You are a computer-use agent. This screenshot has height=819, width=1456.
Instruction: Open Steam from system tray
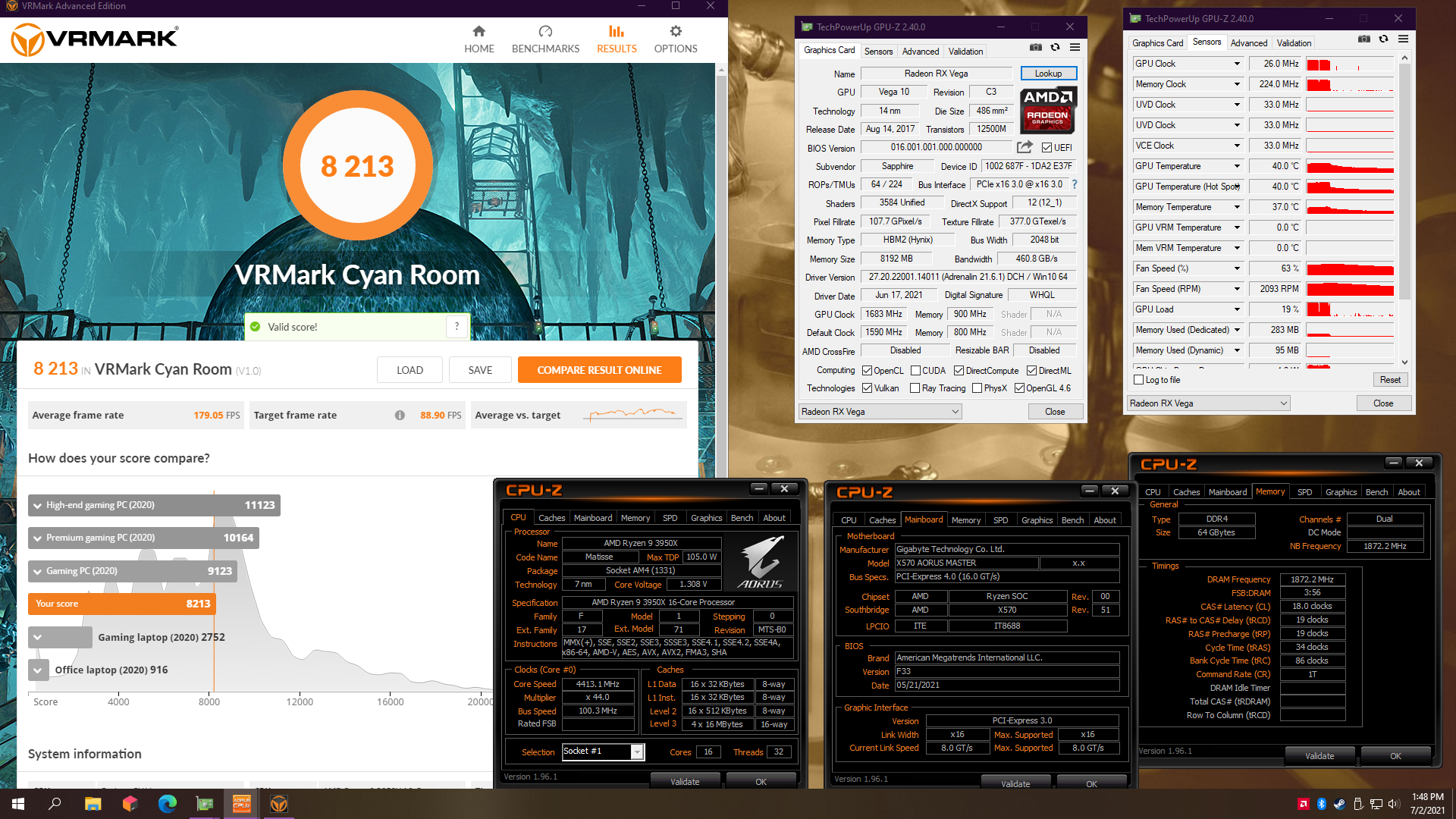[1339, 804]
